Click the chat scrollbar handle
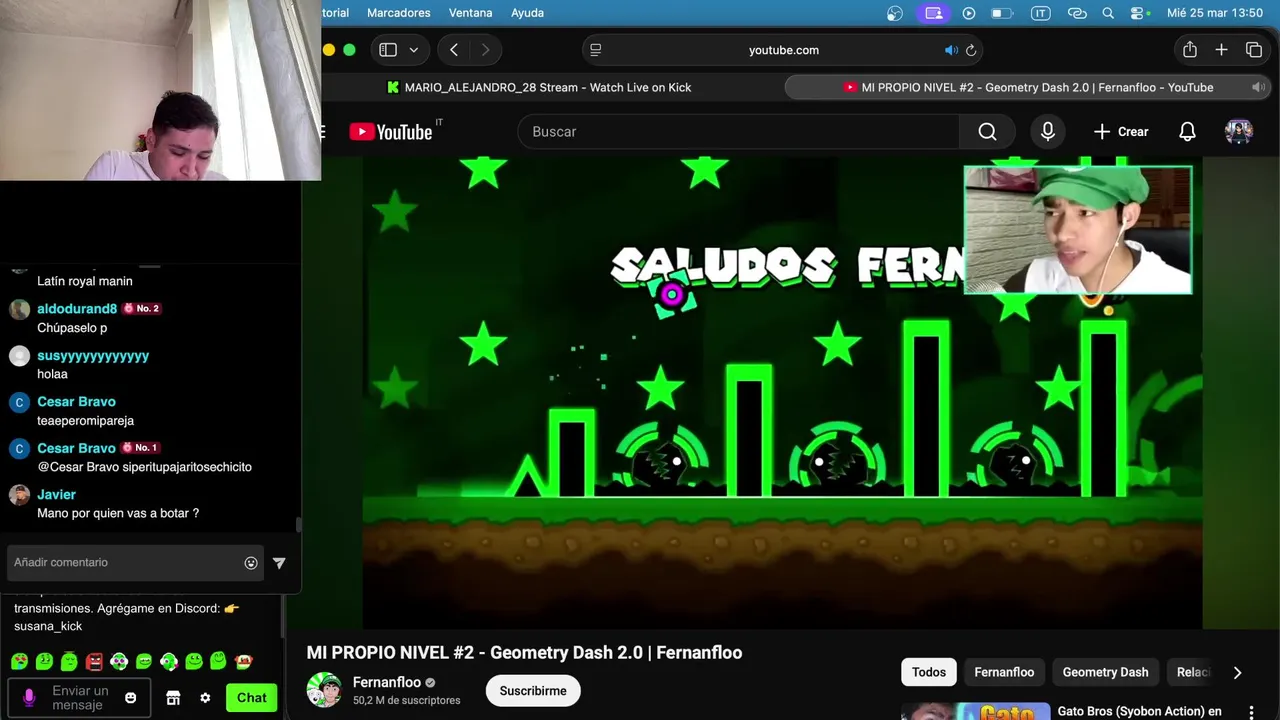Screen dimensions: 1280x720 (x=297, y=525)
